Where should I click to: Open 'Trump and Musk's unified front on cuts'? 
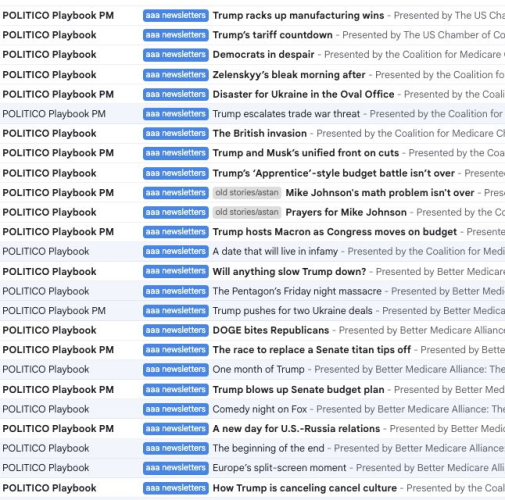306,153
